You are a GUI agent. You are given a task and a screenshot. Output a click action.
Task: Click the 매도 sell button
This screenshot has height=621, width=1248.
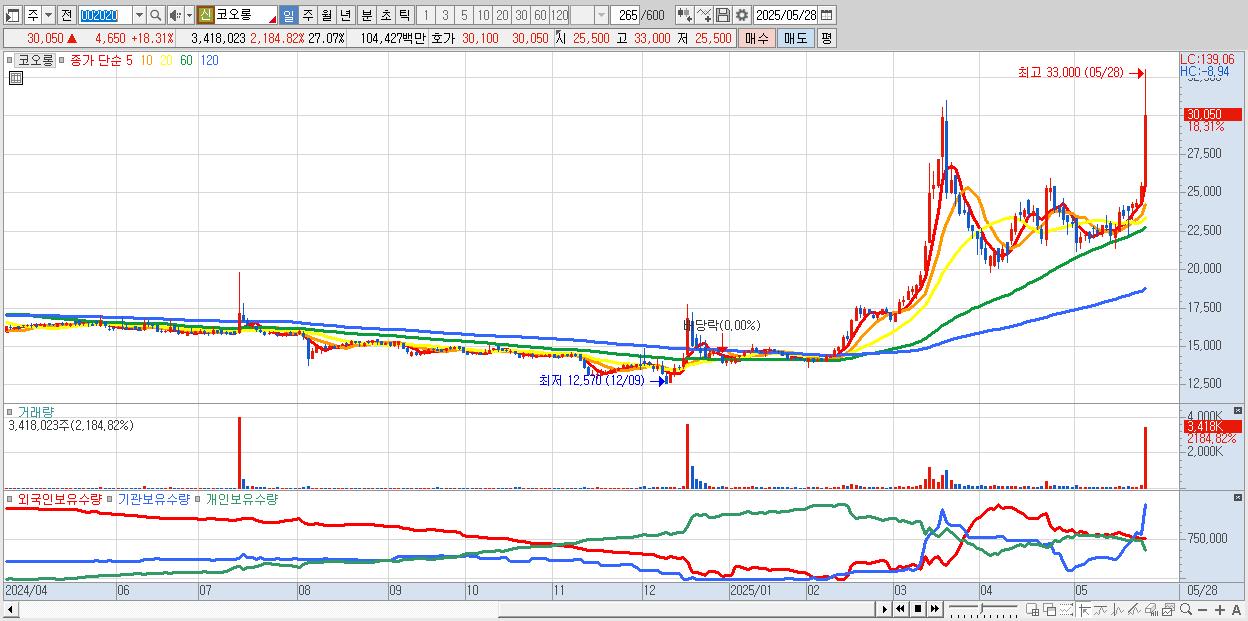tap(795, 38)
